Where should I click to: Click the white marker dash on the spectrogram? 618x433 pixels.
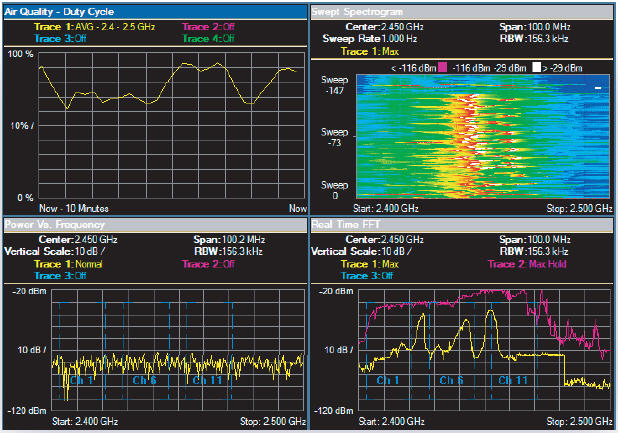597,88
